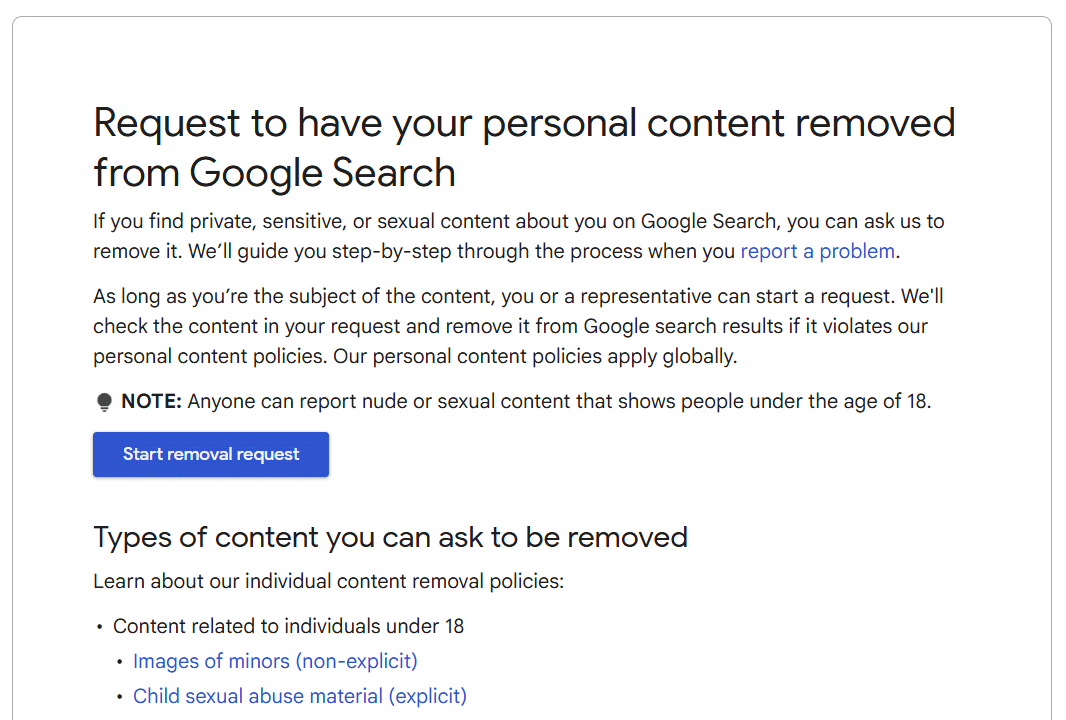The image size is (1066, 720).
Task: Click the sub-bullet before Child sexual abuse material
Action: [120, 696]
